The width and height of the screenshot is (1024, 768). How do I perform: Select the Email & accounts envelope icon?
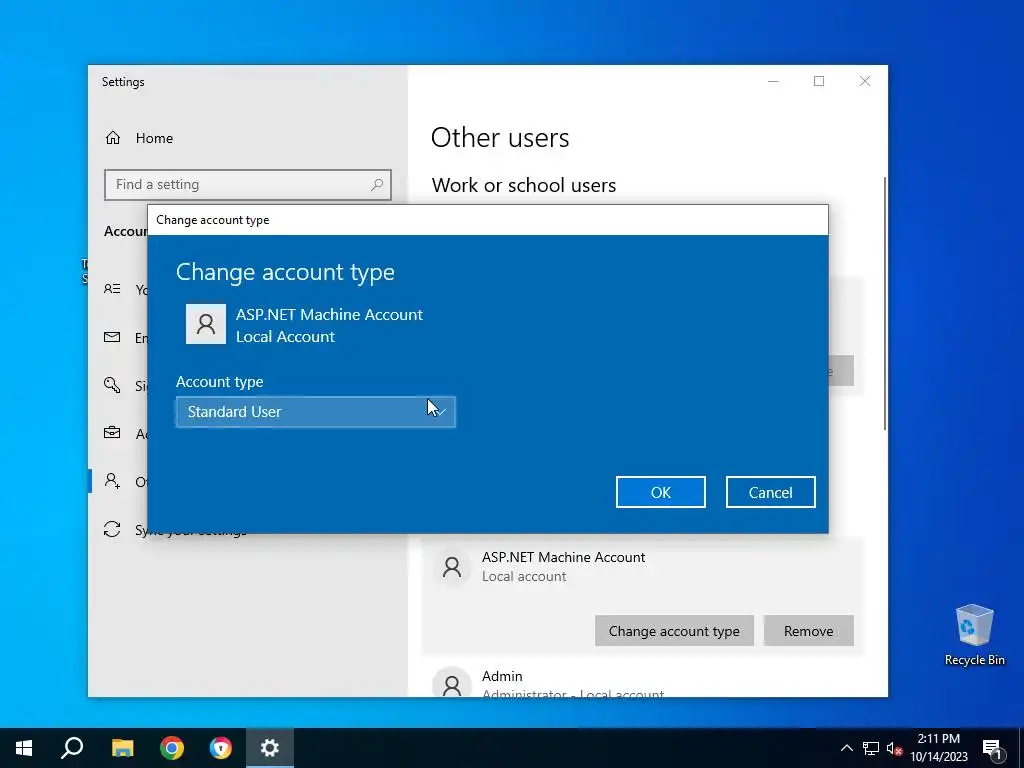[112, 337]
